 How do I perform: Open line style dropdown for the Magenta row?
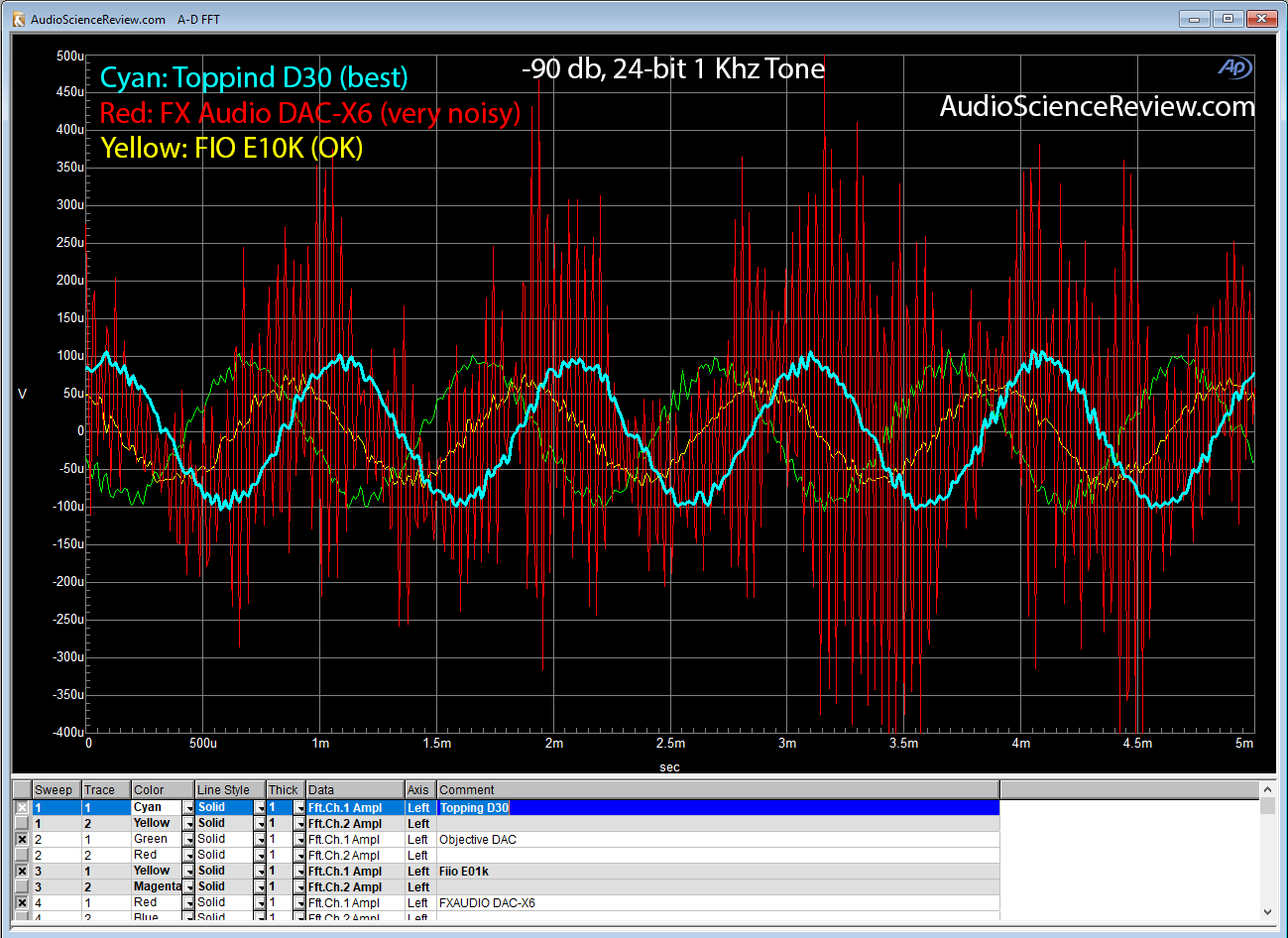260,887
